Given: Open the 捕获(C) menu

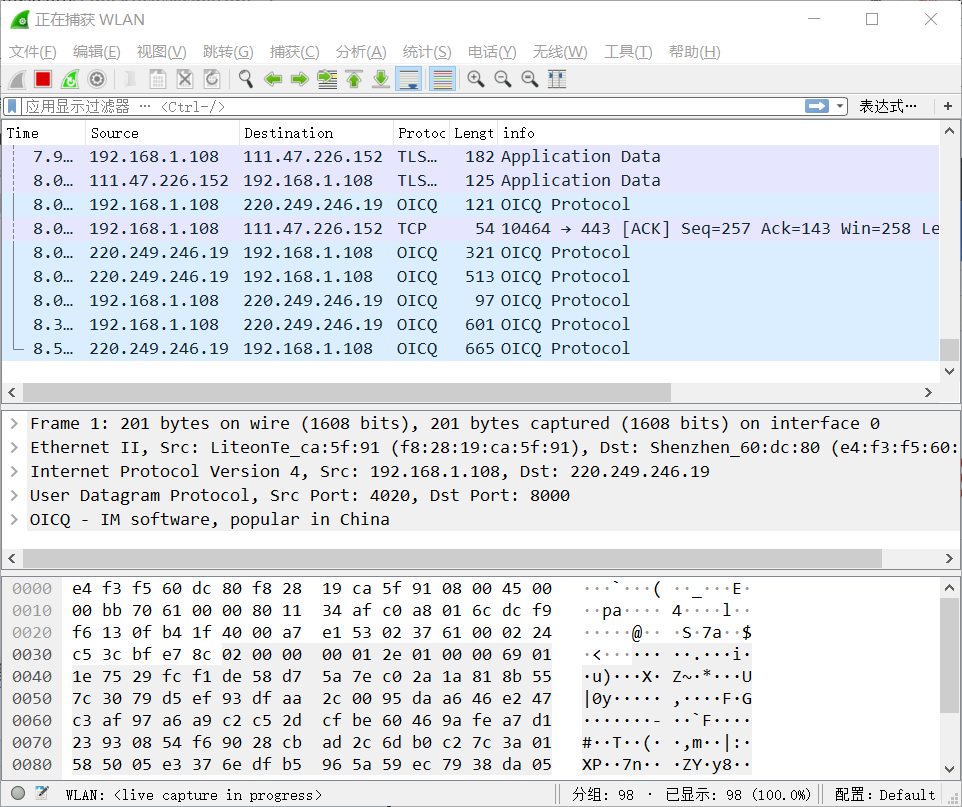Looking at the screenshot, I should tap(294, 52).
